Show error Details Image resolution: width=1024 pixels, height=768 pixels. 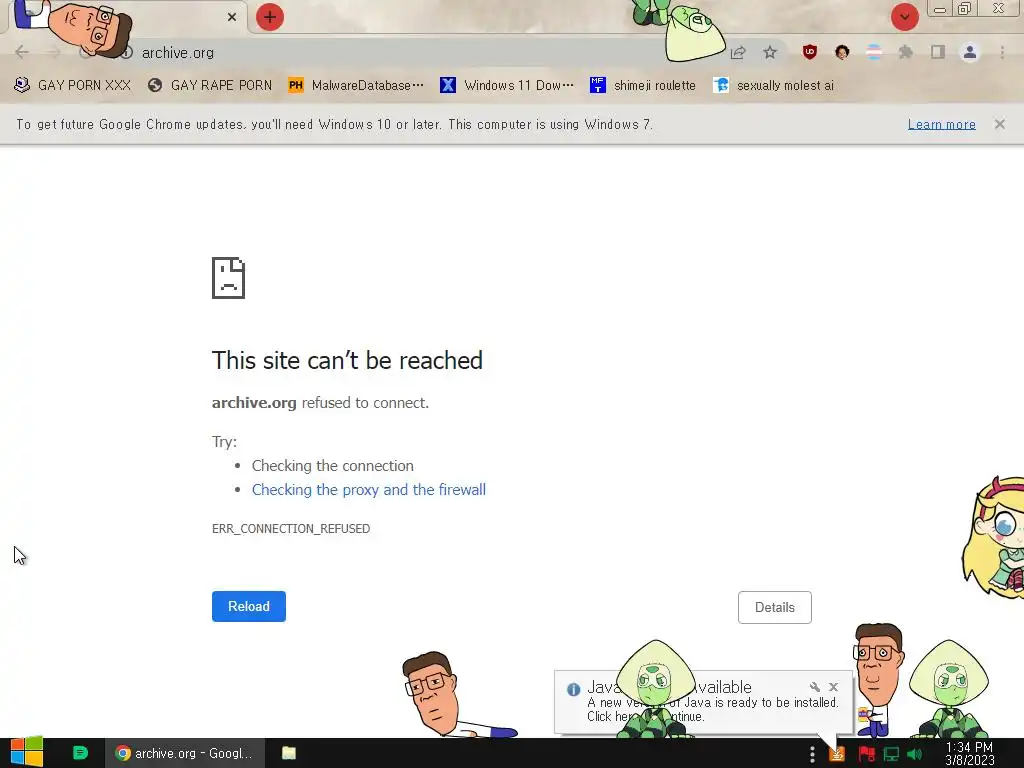click(x=775, y=607)
